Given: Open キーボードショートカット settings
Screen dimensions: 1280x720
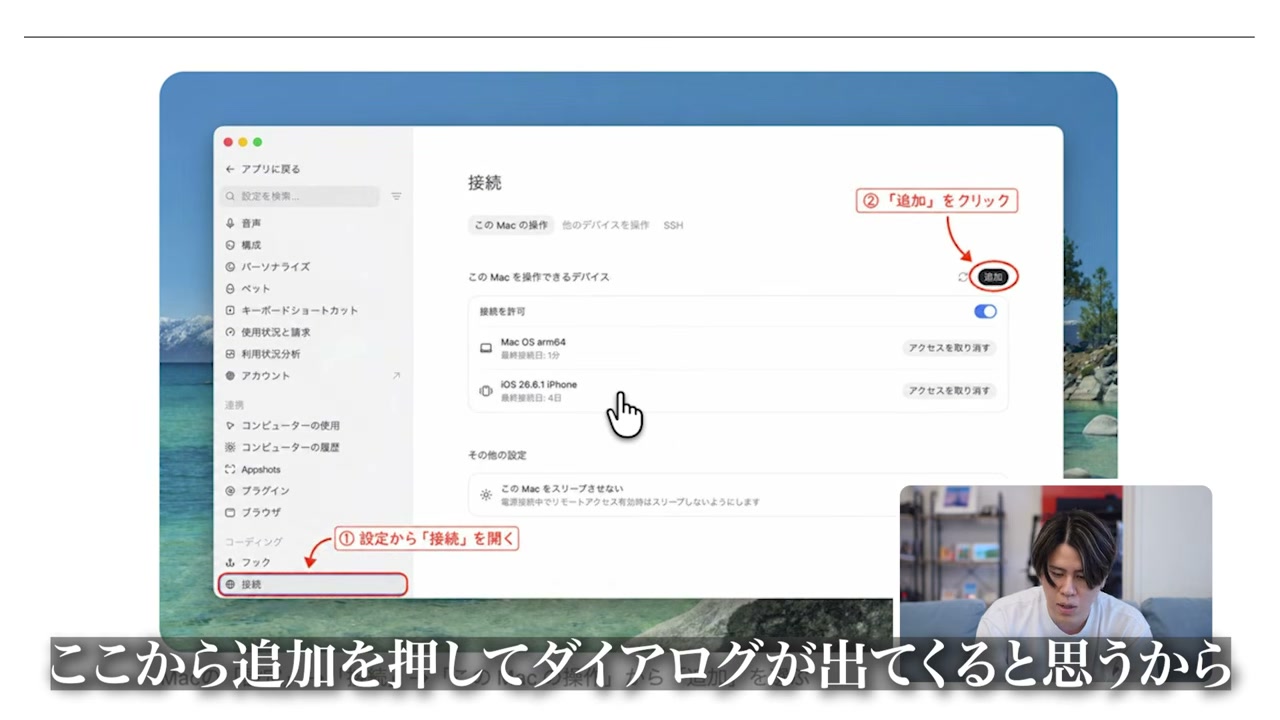Looking at the screenshot, I should [x=291, y=310].
